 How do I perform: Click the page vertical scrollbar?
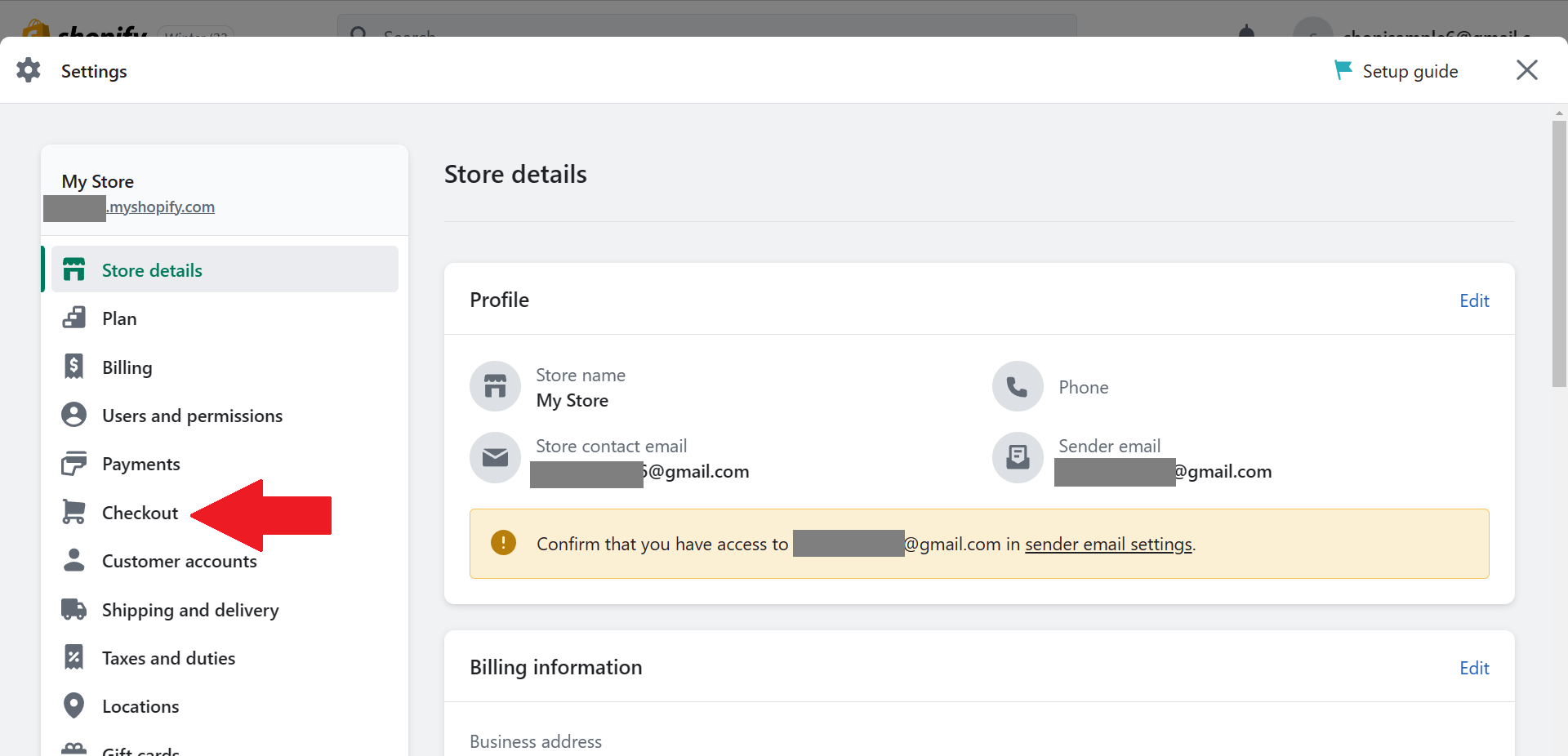pyautogui.click(x=1559, y=253)
